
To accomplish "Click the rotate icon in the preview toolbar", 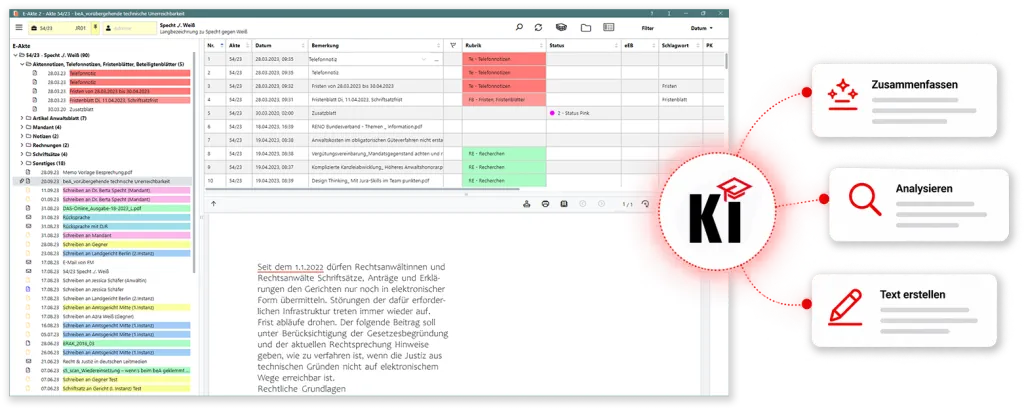I will (x=645, y=204).
